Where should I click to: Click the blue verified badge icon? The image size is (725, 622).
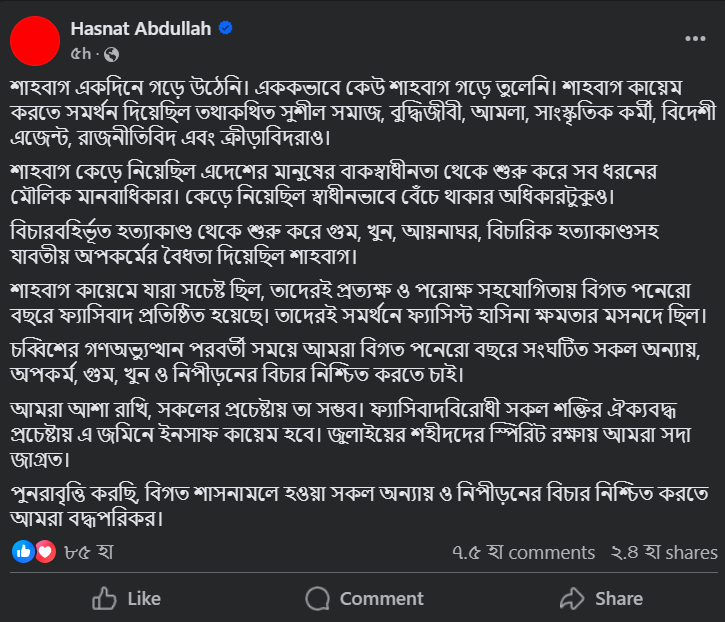click(x=226, y=29)
